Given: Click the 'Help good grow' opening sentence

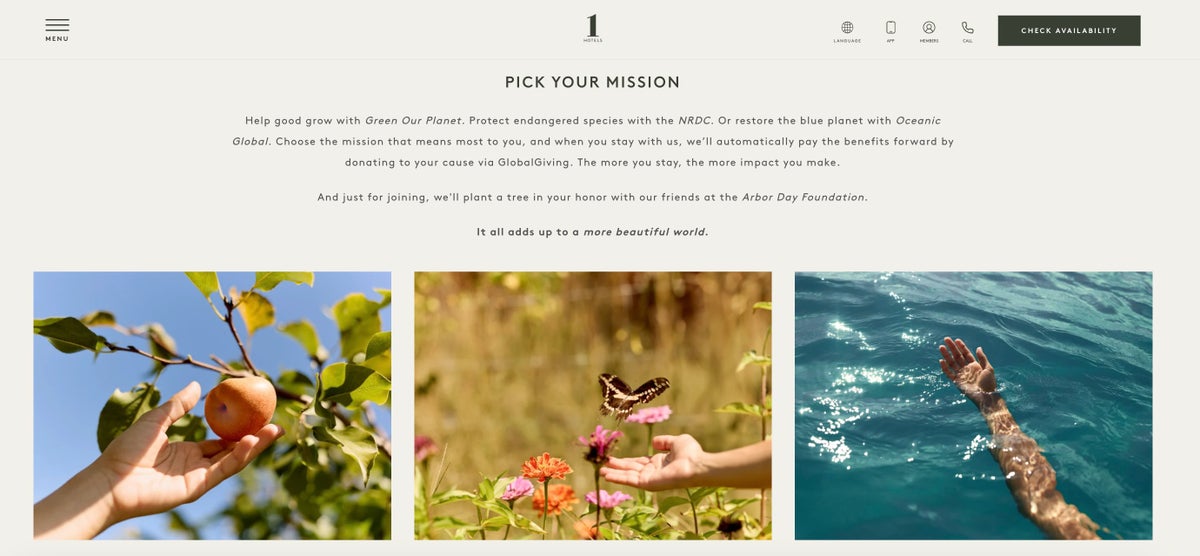Looking at the screenshot, I should (x=354, y=120).
